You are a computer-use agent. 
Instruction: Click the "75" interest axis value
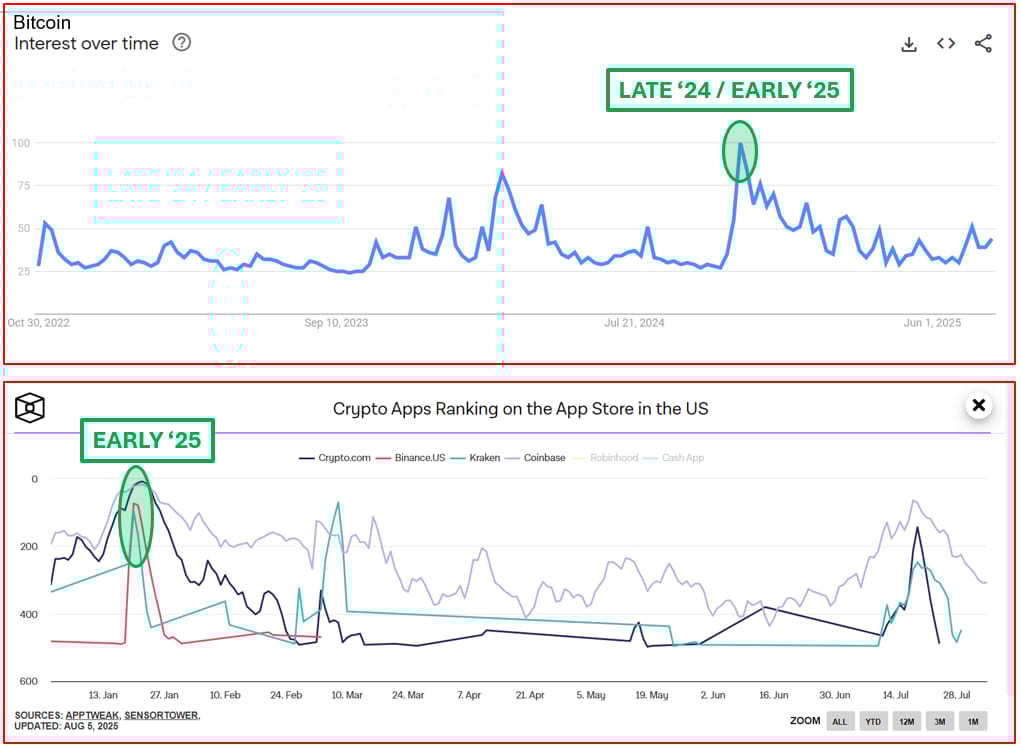tap(23, 186)
